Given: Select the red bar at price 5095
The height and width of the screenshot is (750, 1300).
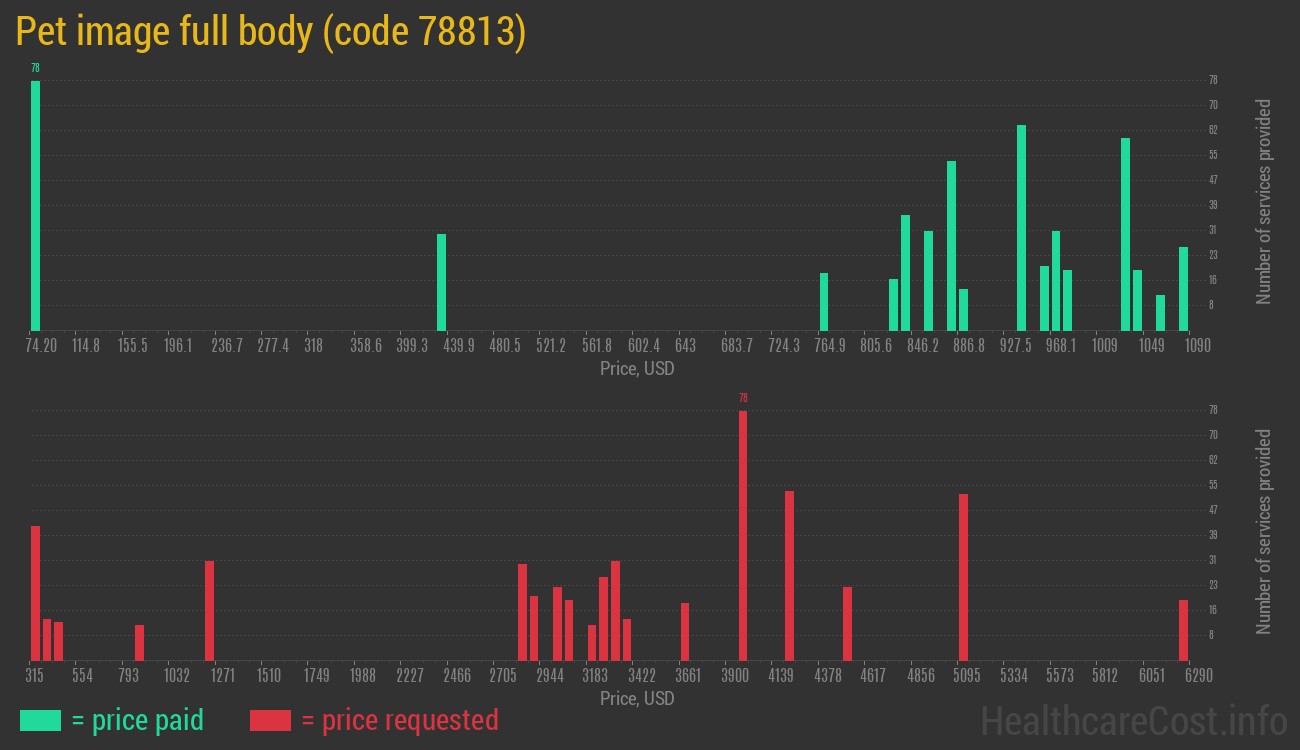Looking at the screenshot, I should click(x=963, y=576).
